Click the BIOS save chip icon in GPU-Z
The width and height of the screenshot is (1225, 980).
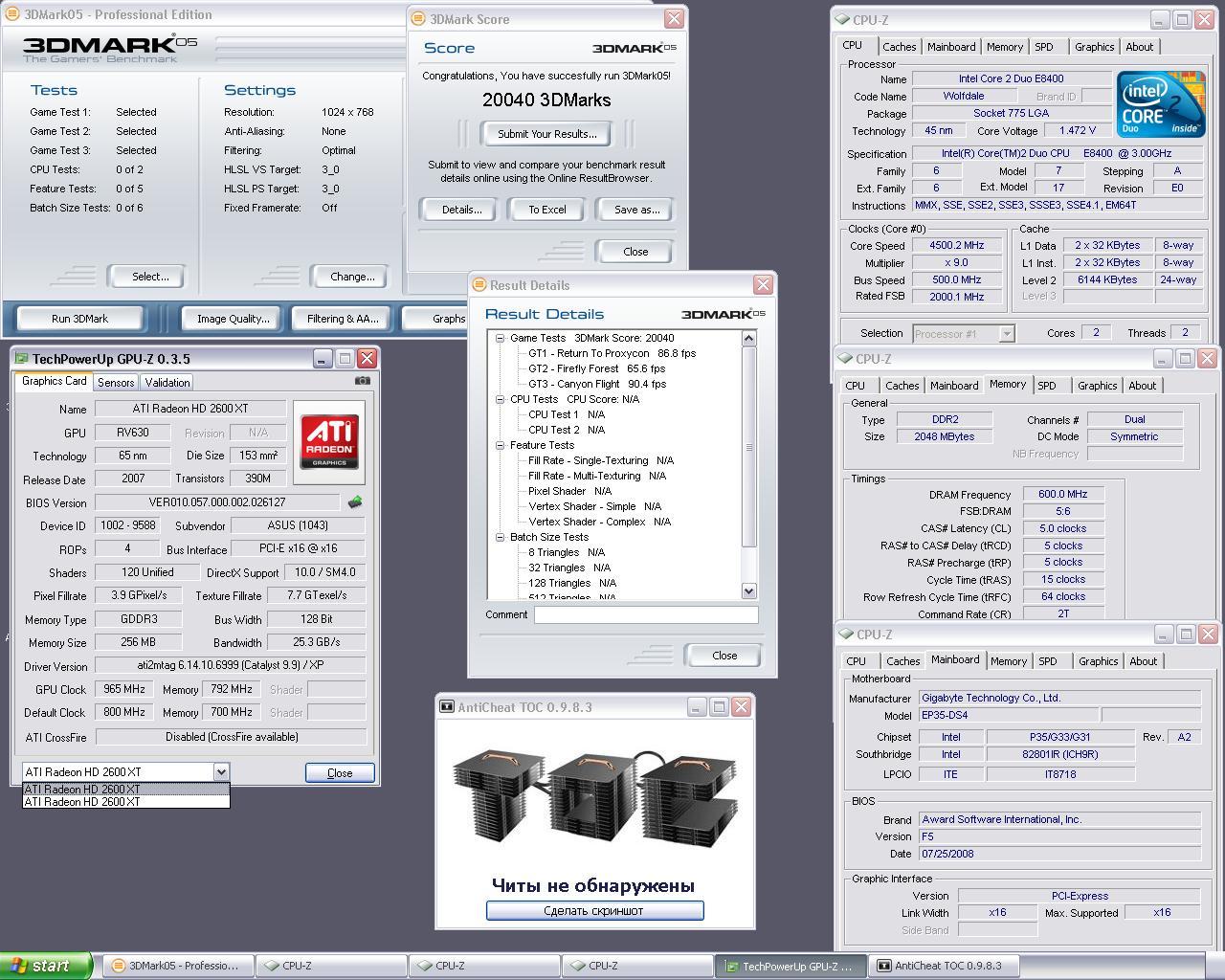tap(354, 502)
